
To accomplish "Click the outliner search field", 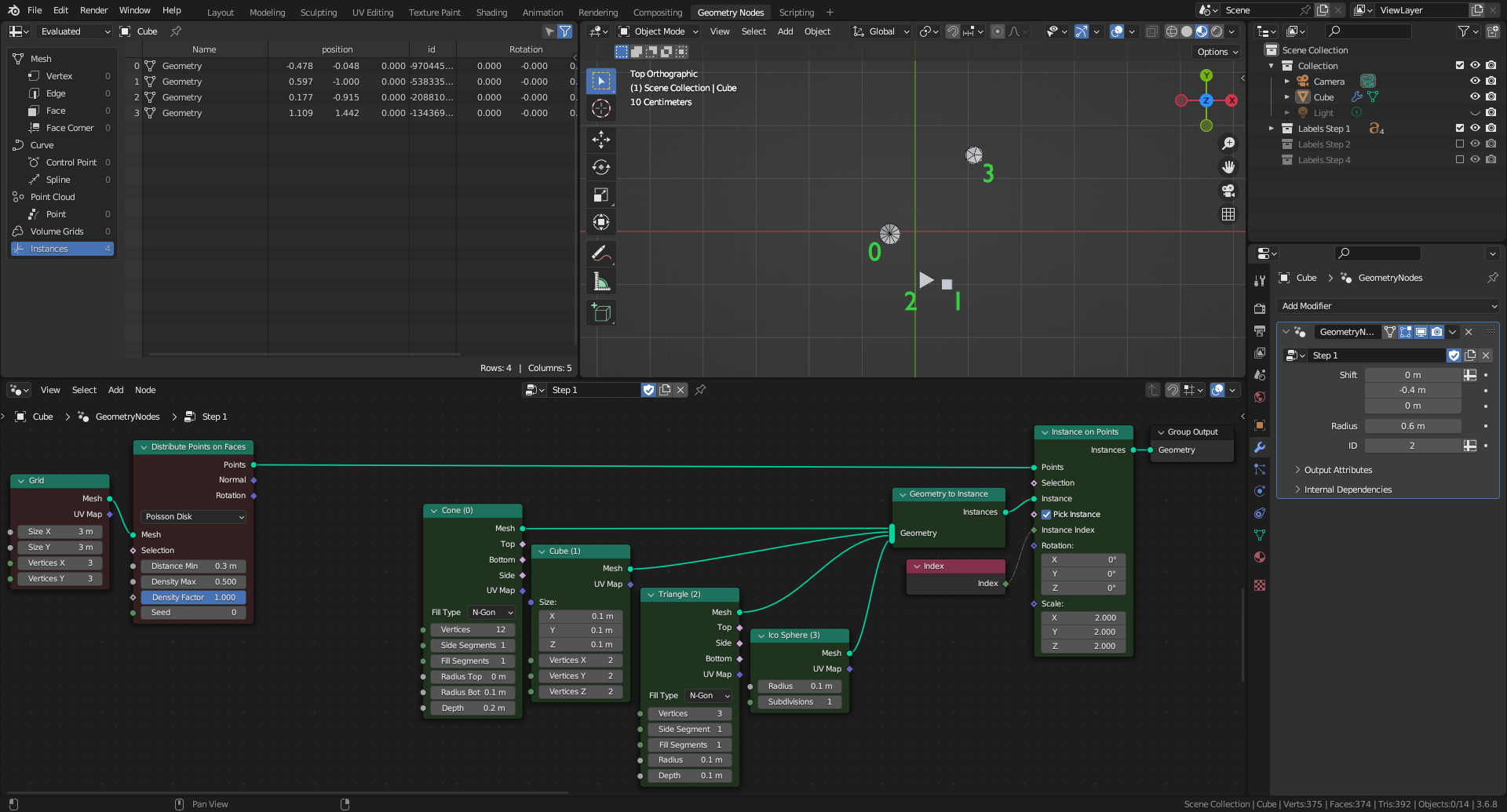I will 1369,31.
